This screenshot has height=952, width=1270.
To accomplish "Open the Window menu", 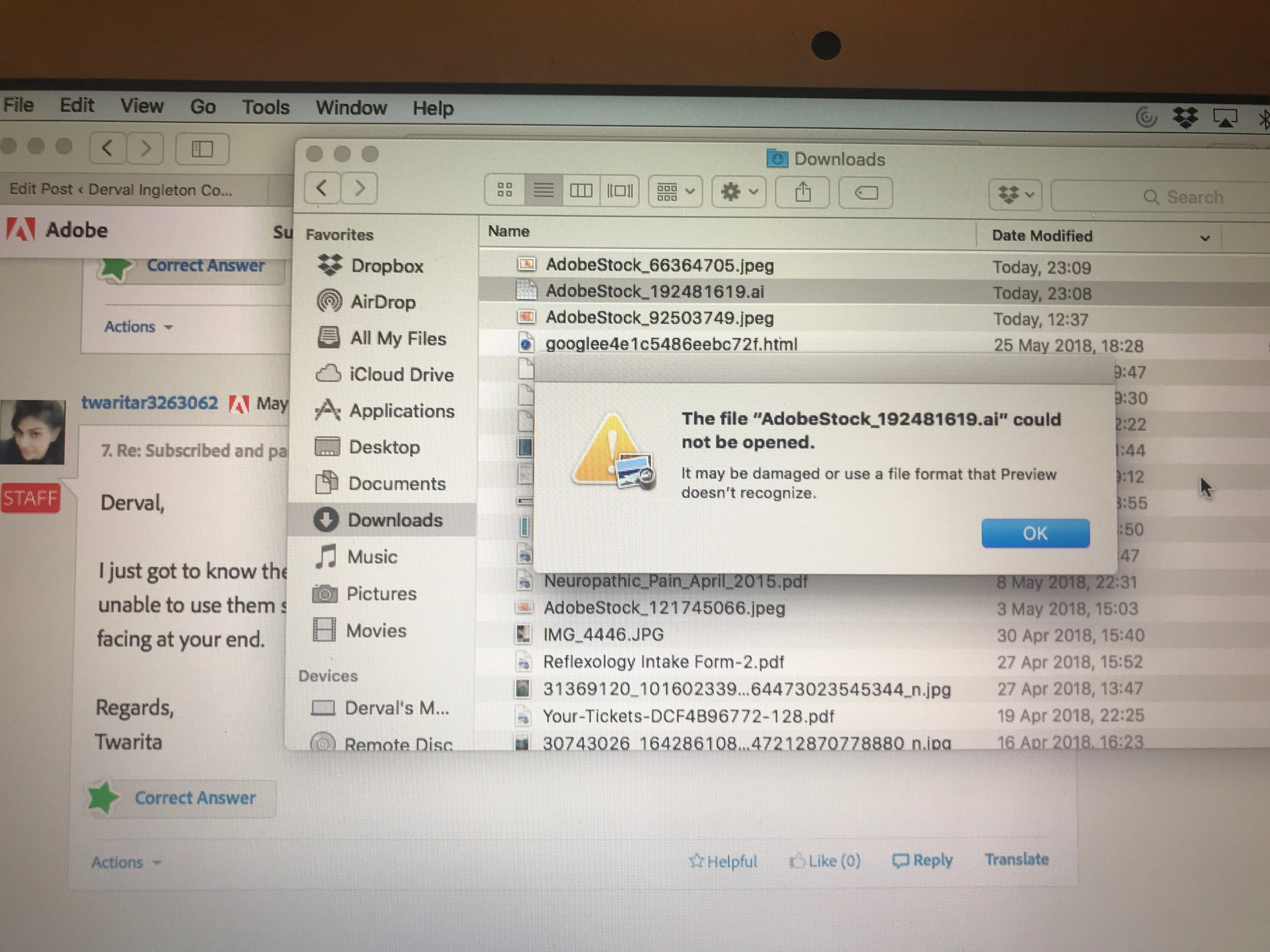I will pos(351,108).
